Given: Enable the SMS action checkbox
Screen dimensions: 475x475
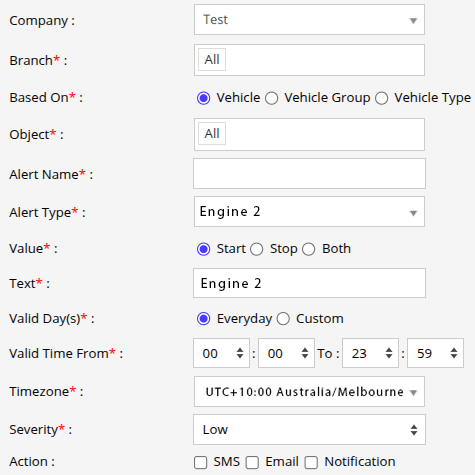Looking at the screenshot, I should (x=200, y=463).
